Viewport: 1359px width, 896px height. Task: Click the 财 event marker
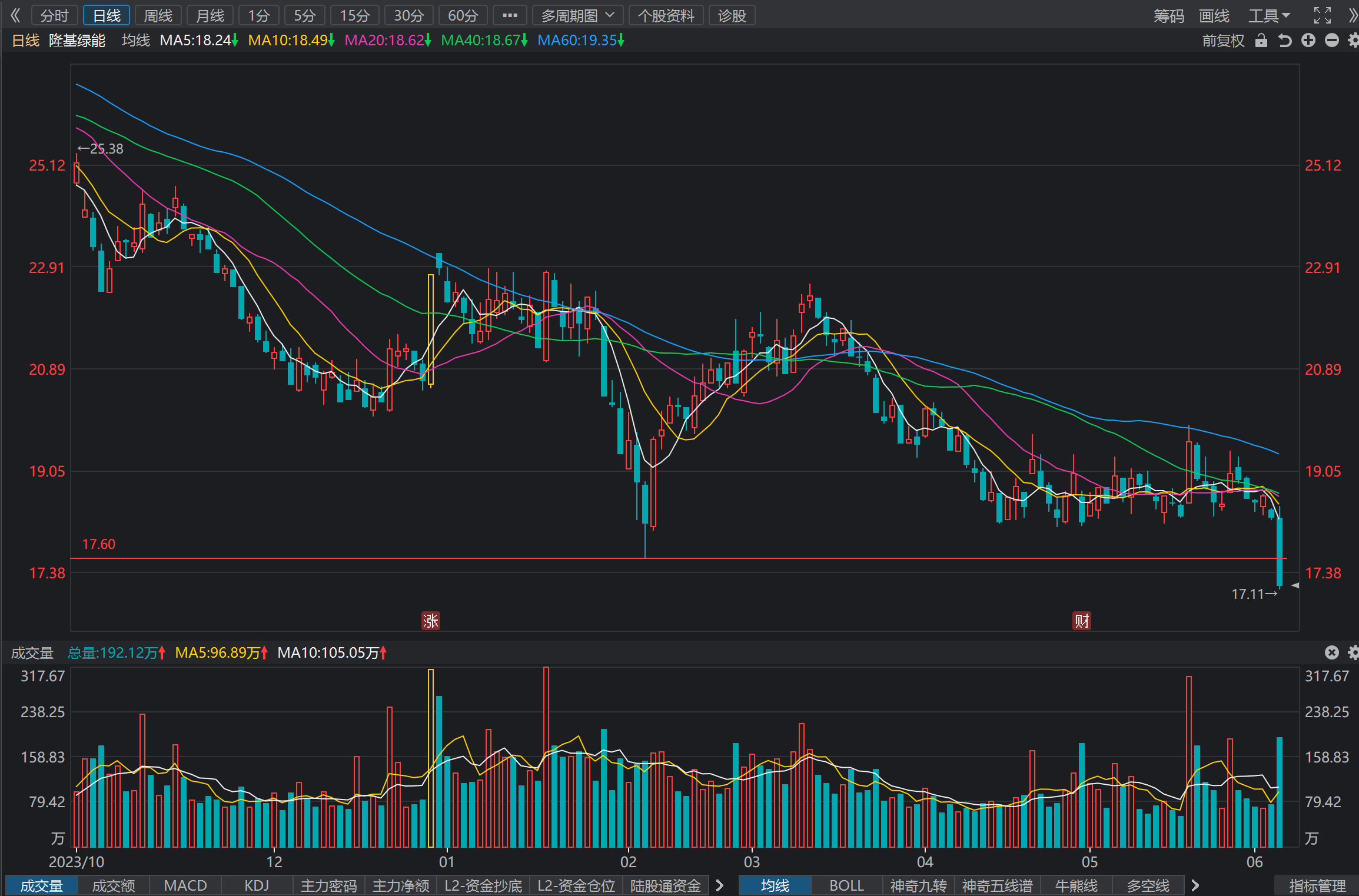pos(1081,621)
